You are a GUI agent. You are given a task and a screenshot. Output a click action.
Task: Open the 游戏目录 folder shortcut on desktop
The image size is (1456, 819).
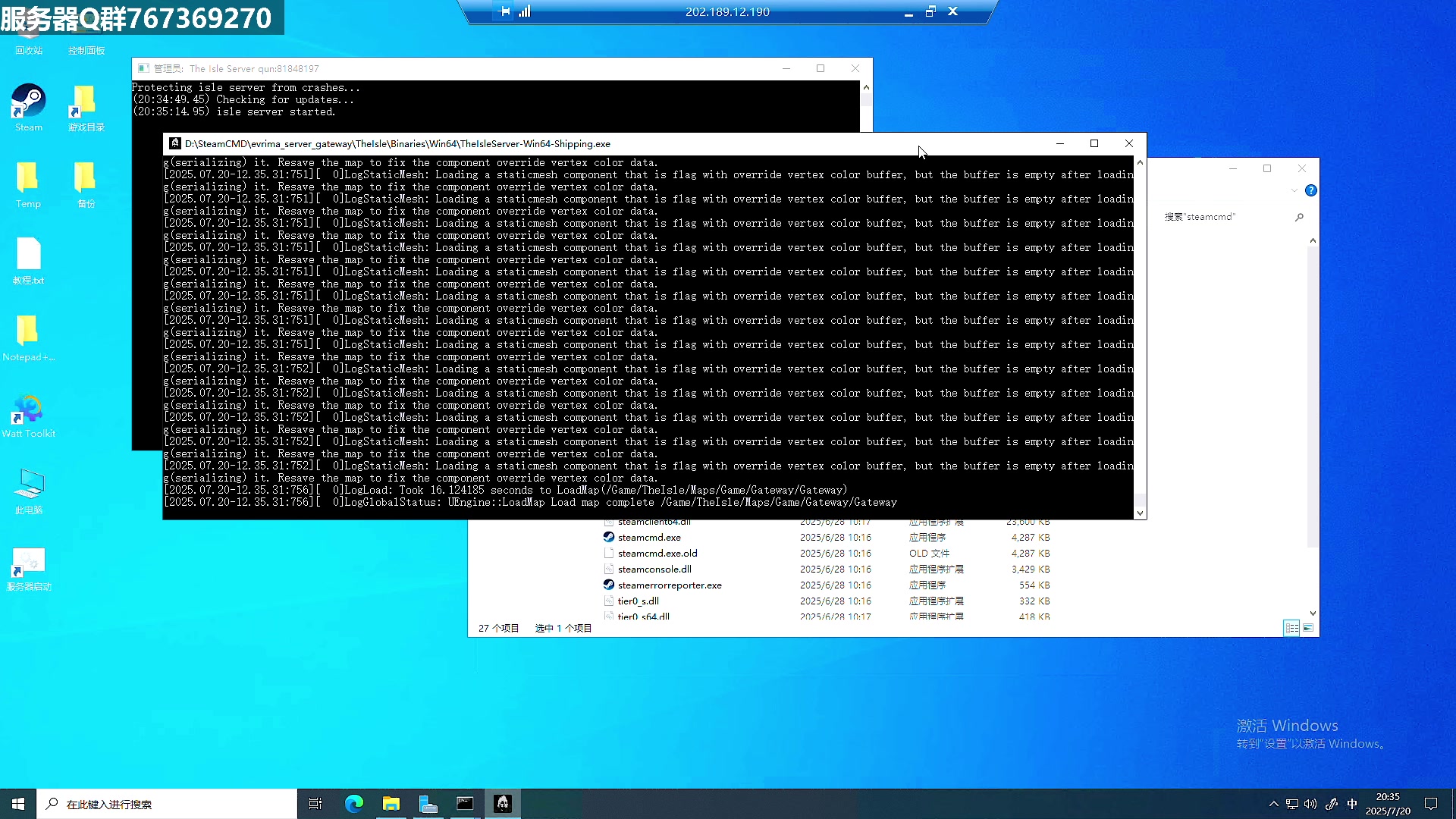point(86,108)
